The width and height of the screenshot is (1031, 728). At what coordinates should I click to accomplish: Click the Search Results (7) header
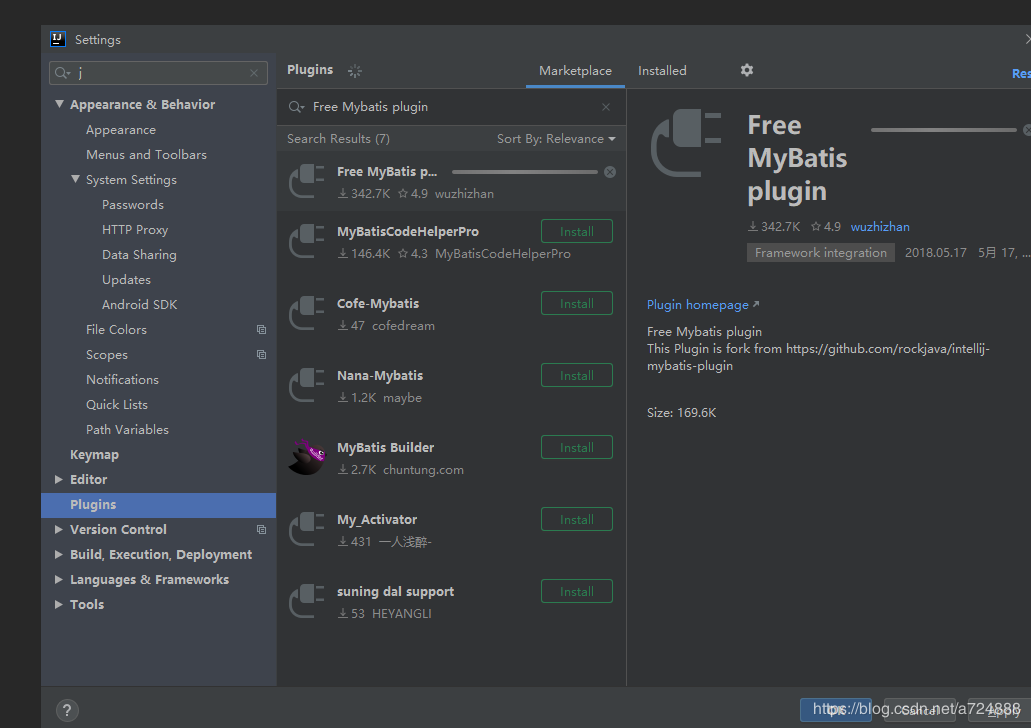(338, 139)
